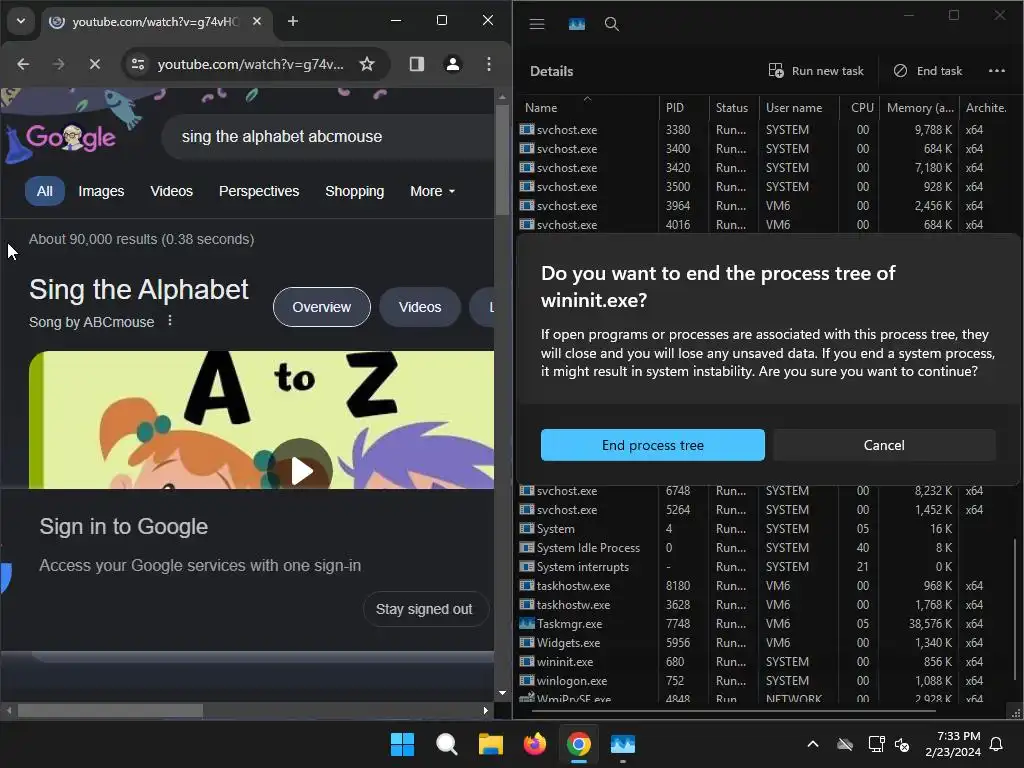This screenshot has width=1024, height=768.
Task: Open taskbar Search
Action: [x=447, y=744]
